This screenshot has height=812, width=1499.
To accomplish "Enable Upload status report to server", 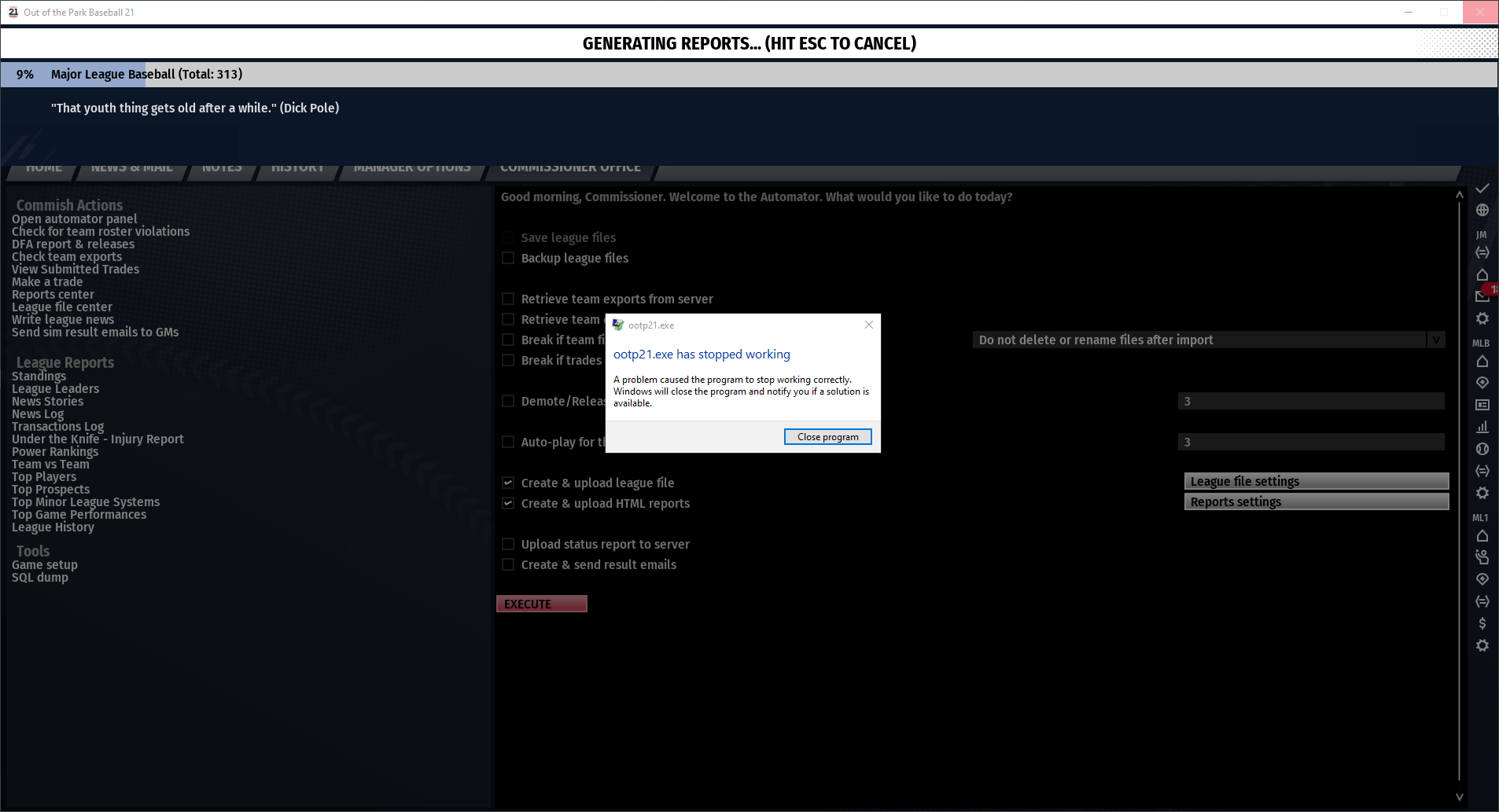I will (x=508, y=544).
